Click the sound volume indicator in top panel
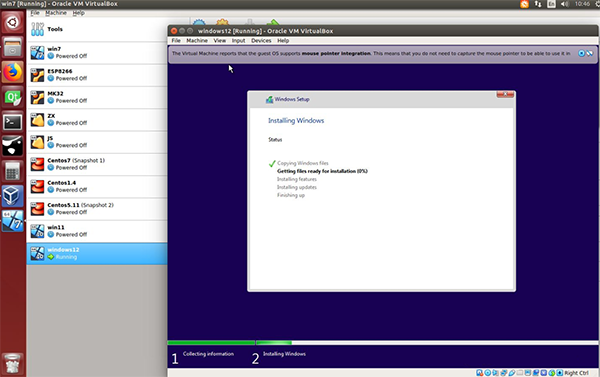600x377 pixels. point(565,4)
